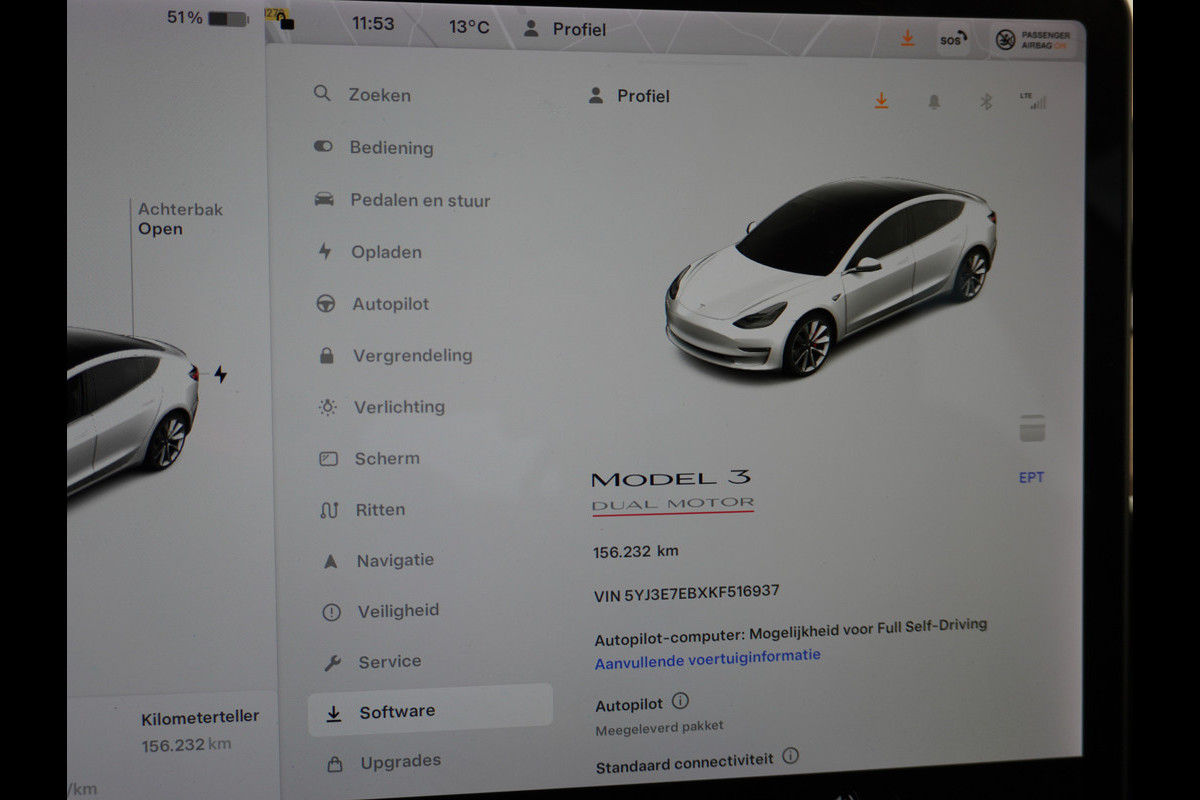1200x800 pixels.
Task: Tap the Achterbak Open trunk control
Action: pos(180,219)
